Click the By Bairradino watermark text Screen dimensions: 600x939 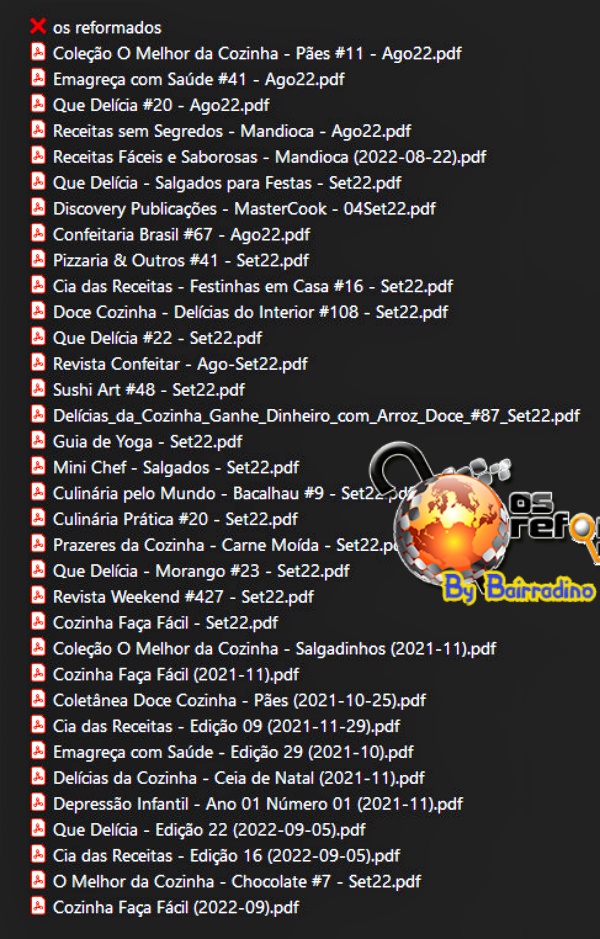coord(519,587)
